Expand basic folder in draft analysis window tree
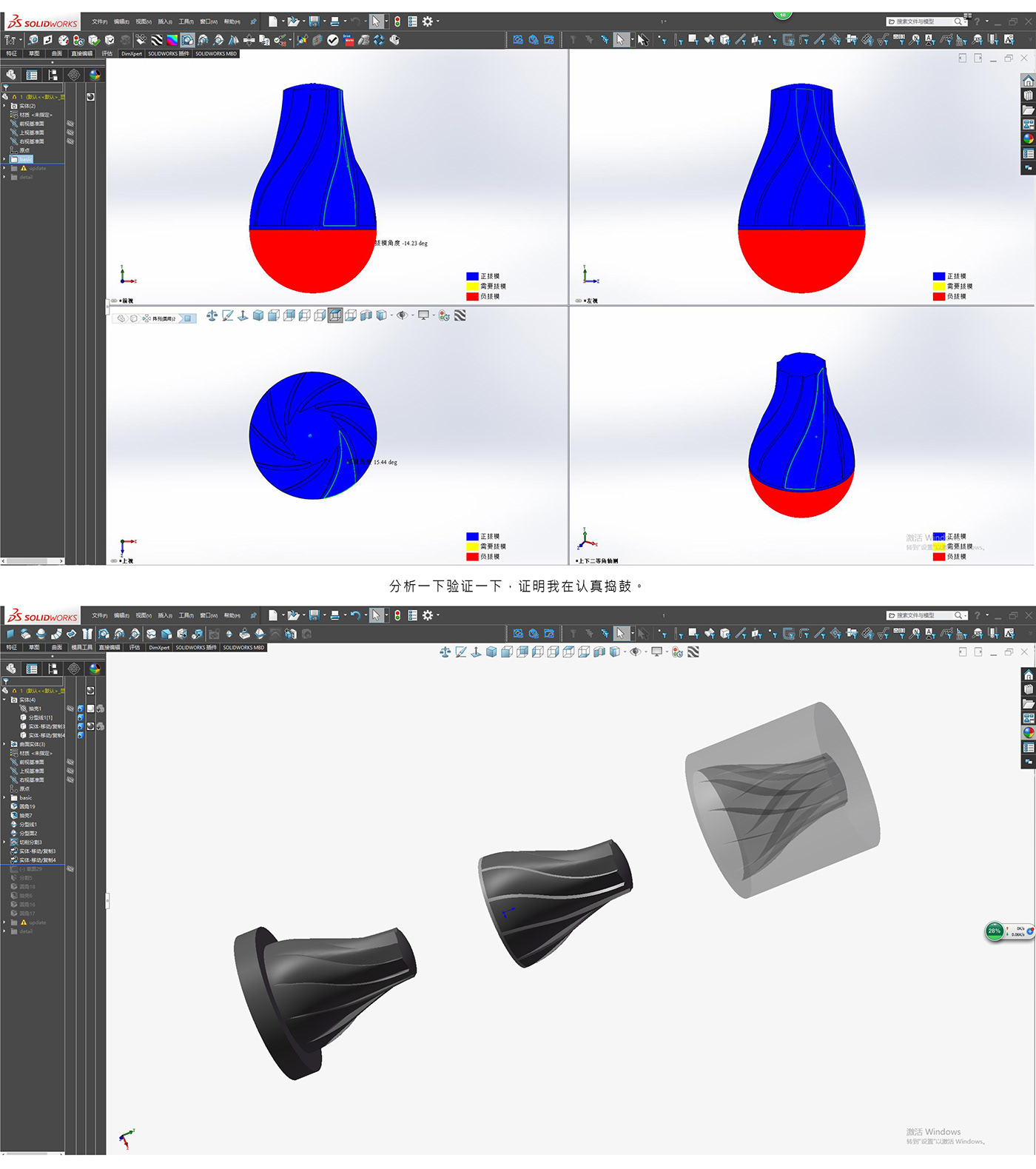Screen dimensions: 1036x1169 pyautogui.click(x=4, y=159)
